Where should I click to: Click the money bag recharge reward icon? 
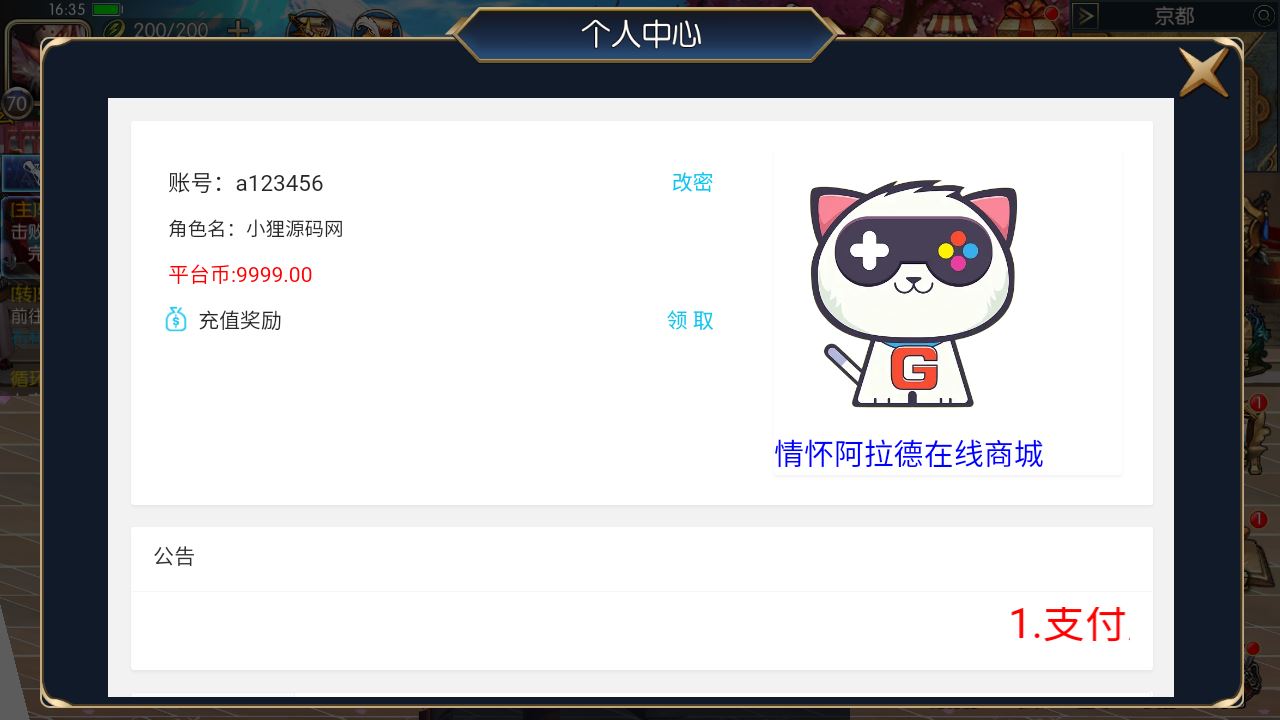coord(176,320)
